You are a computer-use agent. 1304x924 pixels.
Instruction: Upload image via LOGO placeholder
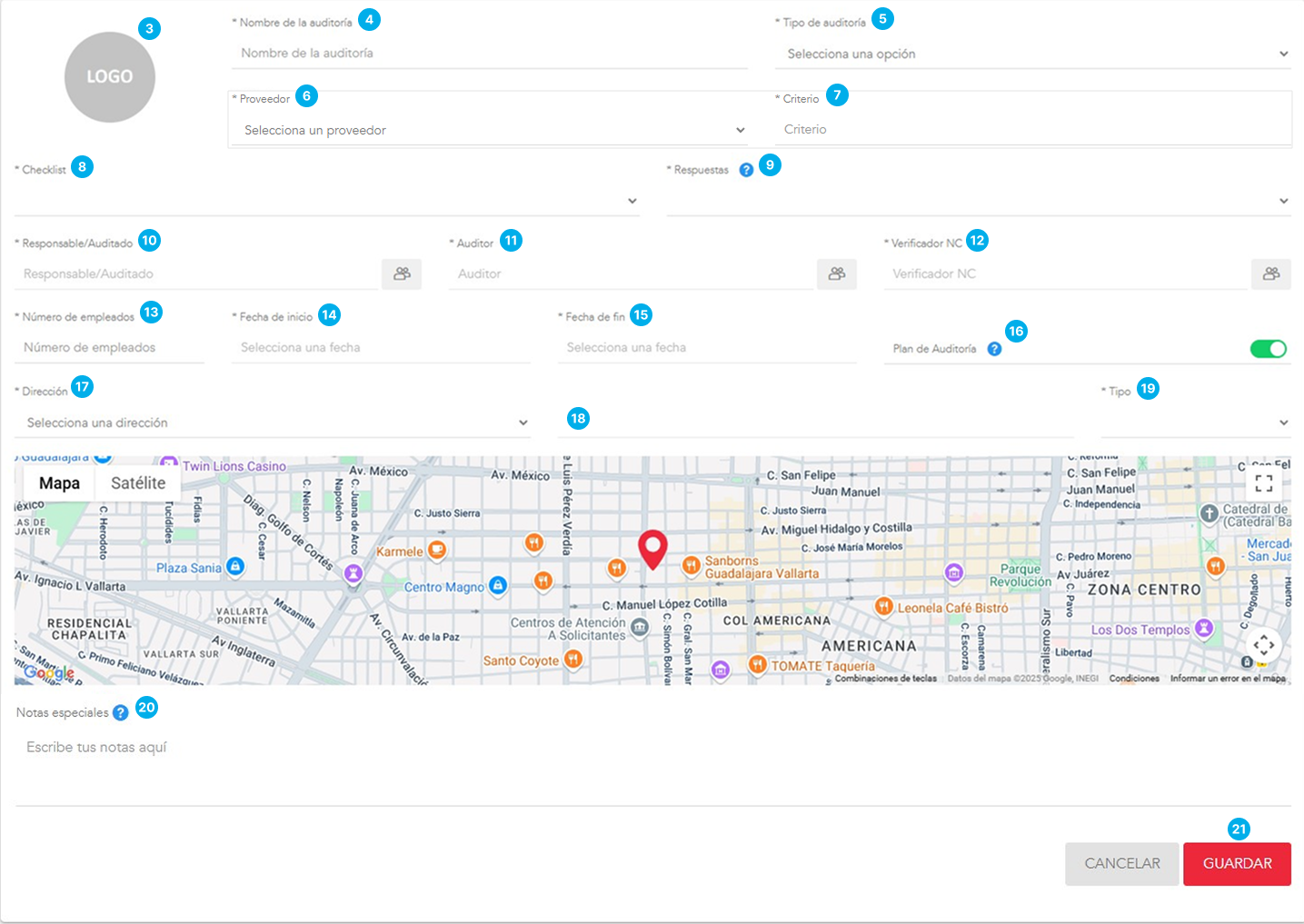coord(110,77)
